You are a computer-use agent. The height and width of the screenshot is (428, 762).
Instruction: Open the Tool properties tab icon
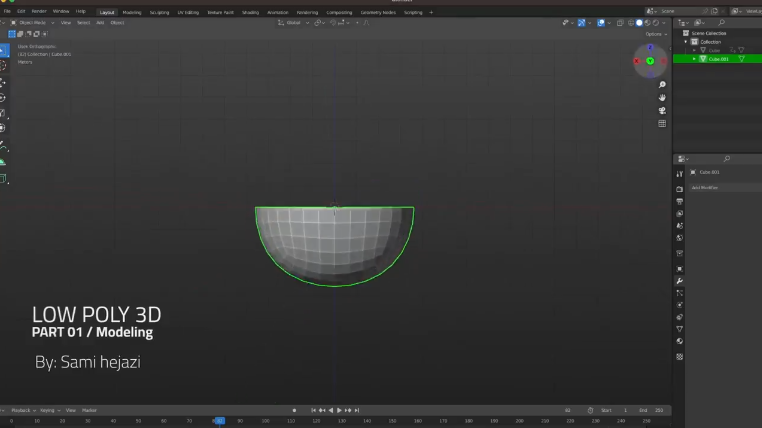(679, 174)
